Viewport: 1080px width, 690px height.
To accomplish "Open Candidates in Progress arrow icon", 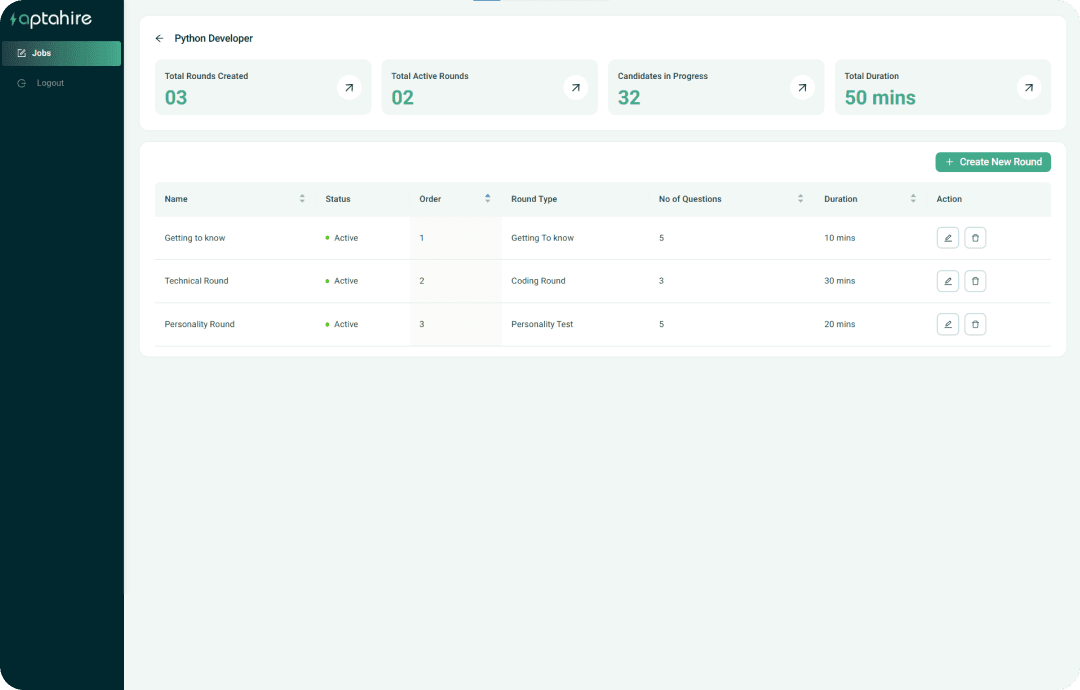I will click(x=802, y=88).
